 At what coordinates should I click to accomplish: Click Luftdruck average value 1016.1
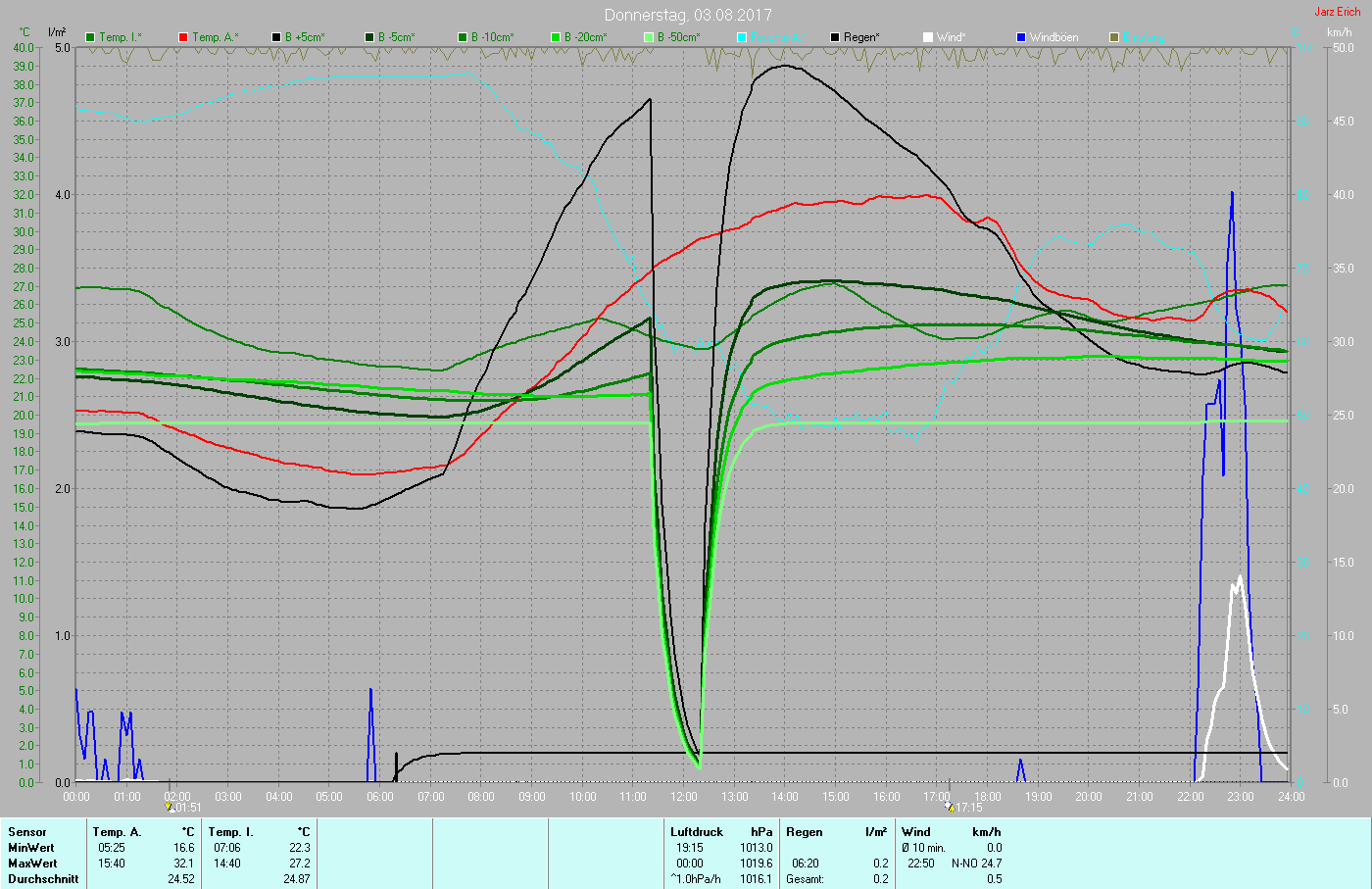coord(757,879)
